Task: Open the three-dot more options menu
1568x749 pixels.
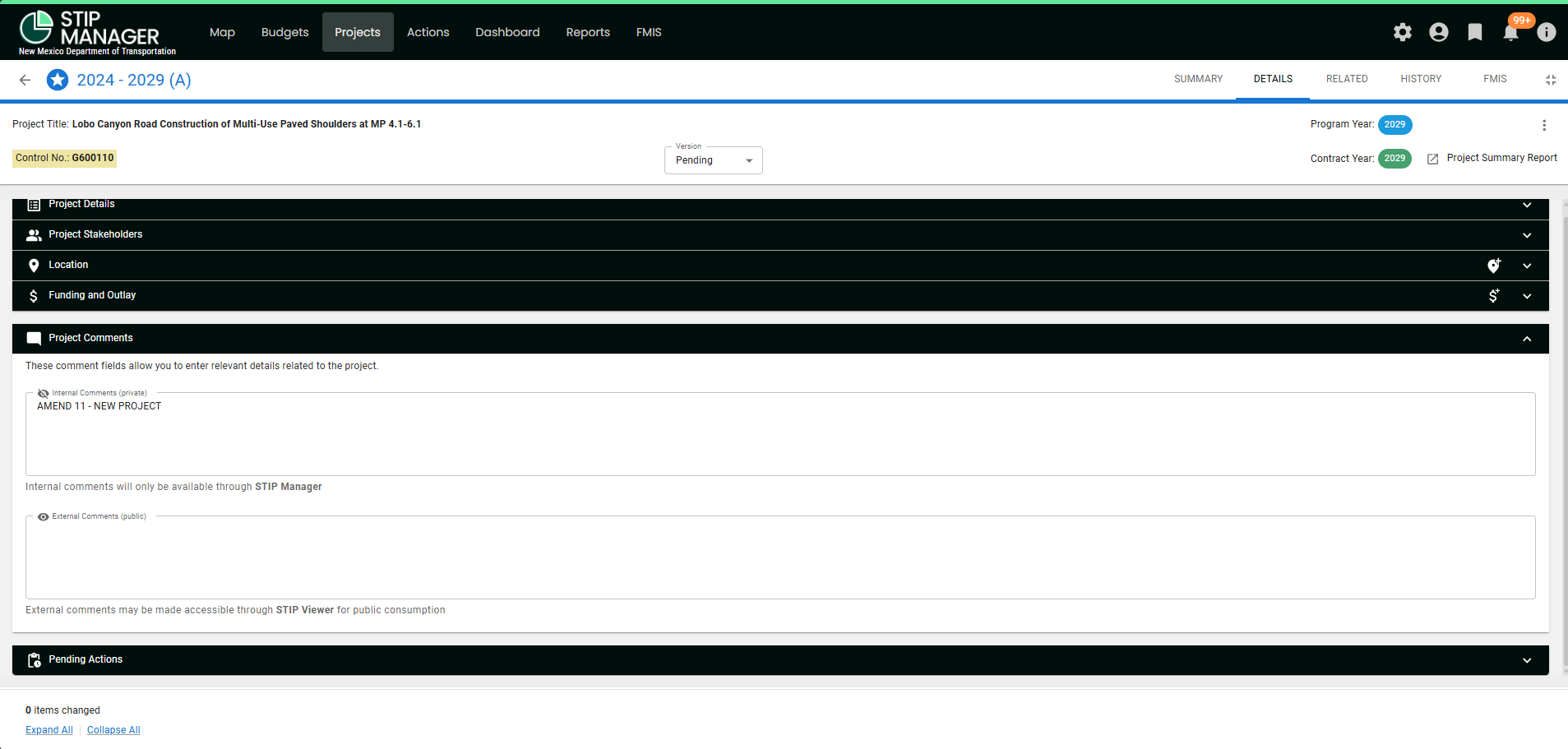Action: [x=1544, y=125]
